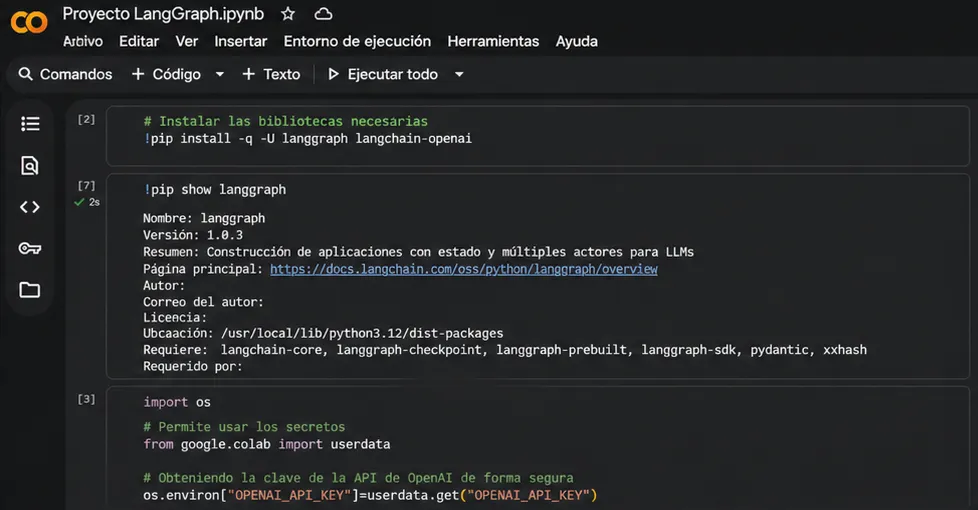Image resolution: width=978 pixels, height=510 pixels.
Task: Click the '!pip show langgraph' code line
Action: [215, 190]
